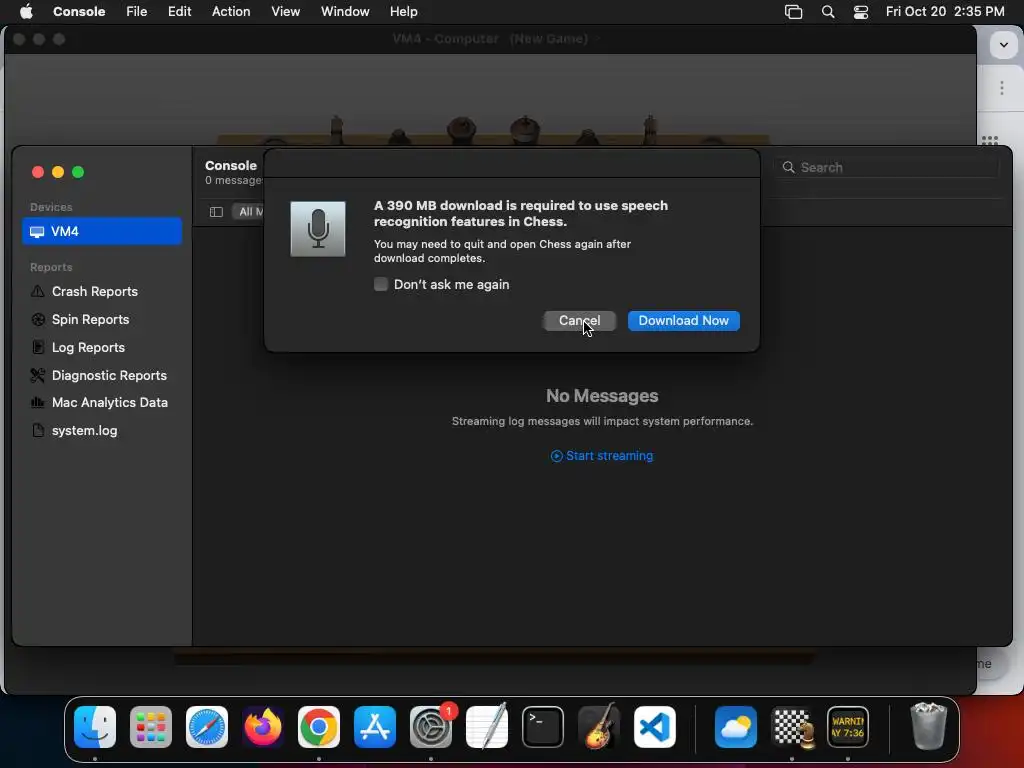Click the Console Search field
This screenshot has width=1024, height=768.
pos(886,167)
